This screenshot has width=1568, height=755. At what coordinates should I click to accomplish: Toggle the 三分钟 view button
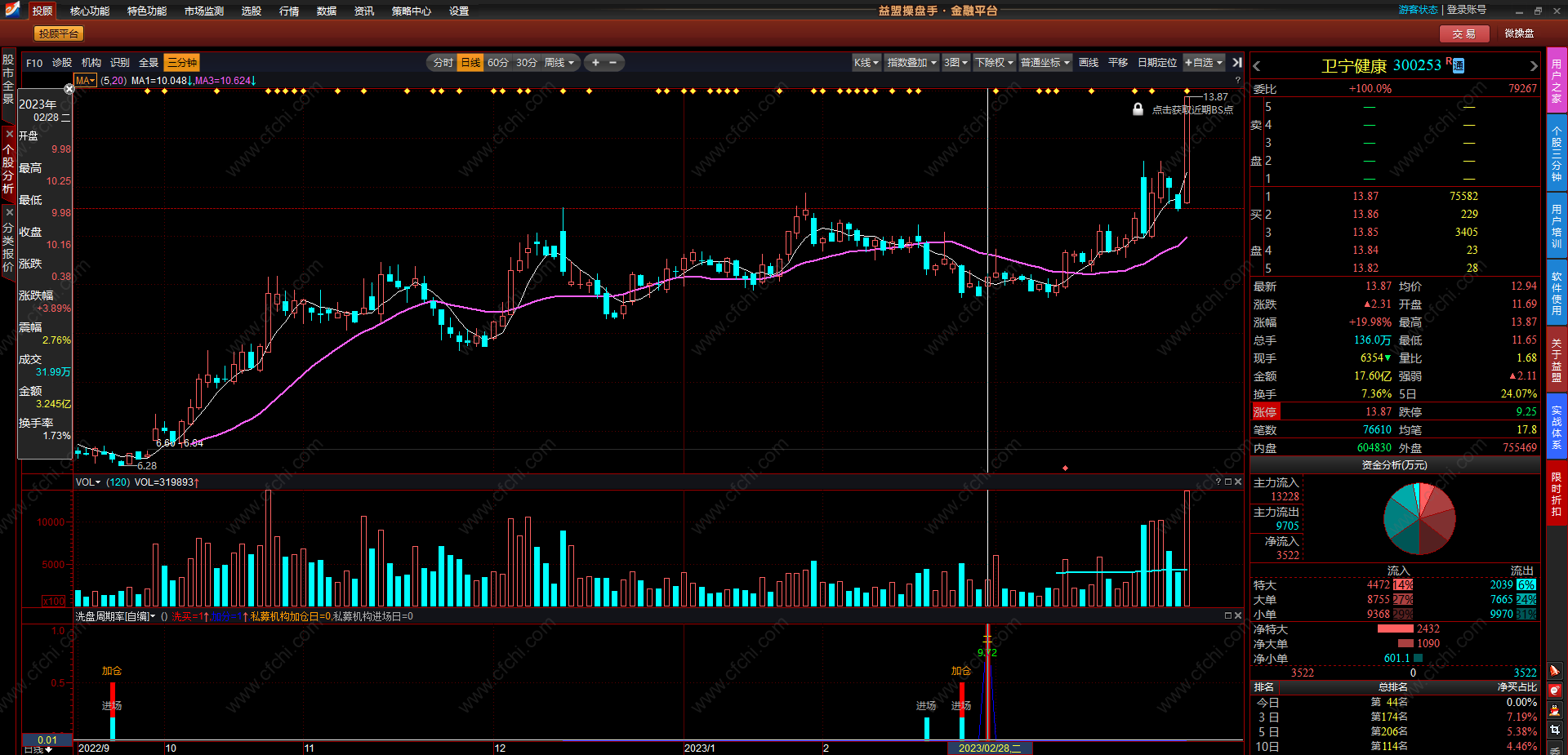pyautogui.click(x=181, y=63)
